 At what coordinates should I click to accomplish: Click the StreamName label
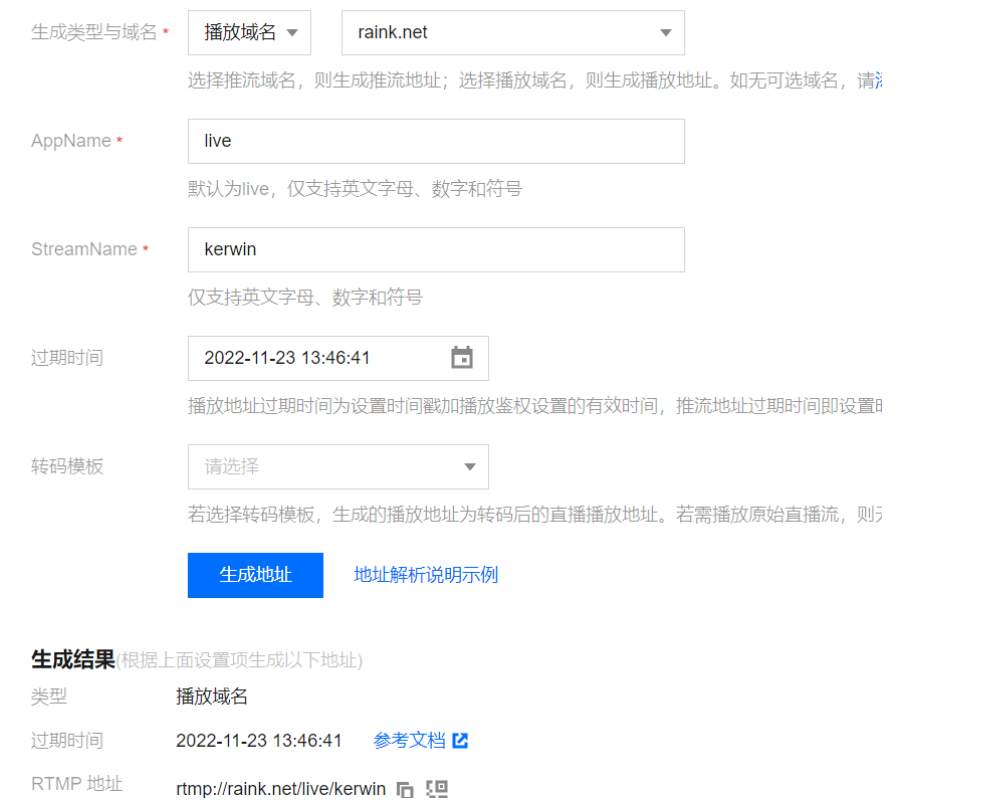[85, 249]
